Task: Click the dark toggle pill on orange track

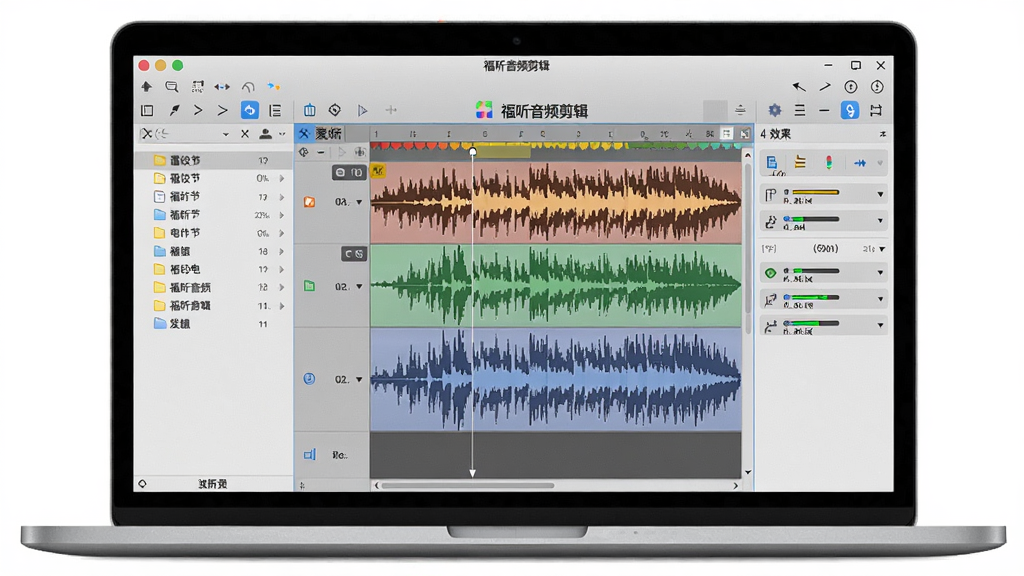Action: pos(349,172)
